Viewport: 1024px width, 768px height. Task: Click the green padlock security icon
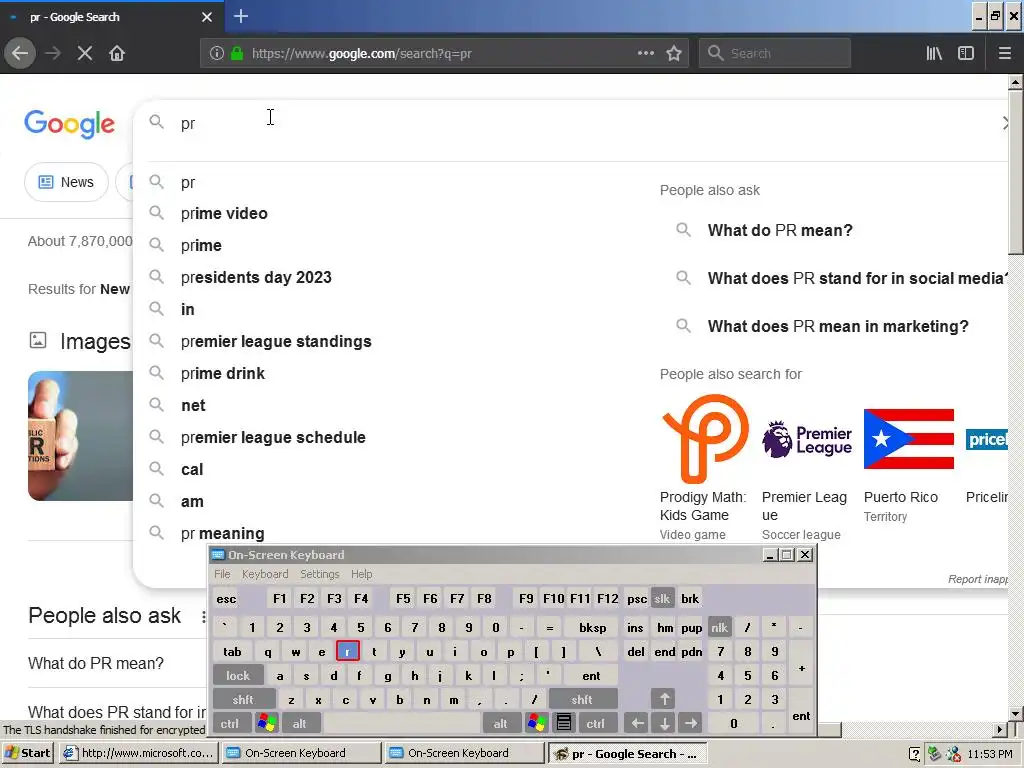(x=237, y=53)
